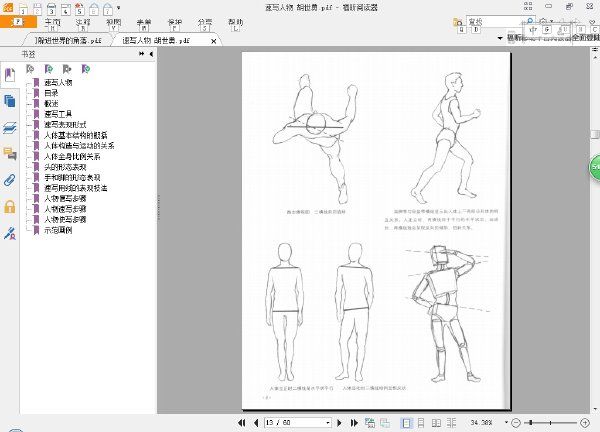This screenshot has width=600, height=432.
Task: Click the green round floating button
Action: click(594, 167)
